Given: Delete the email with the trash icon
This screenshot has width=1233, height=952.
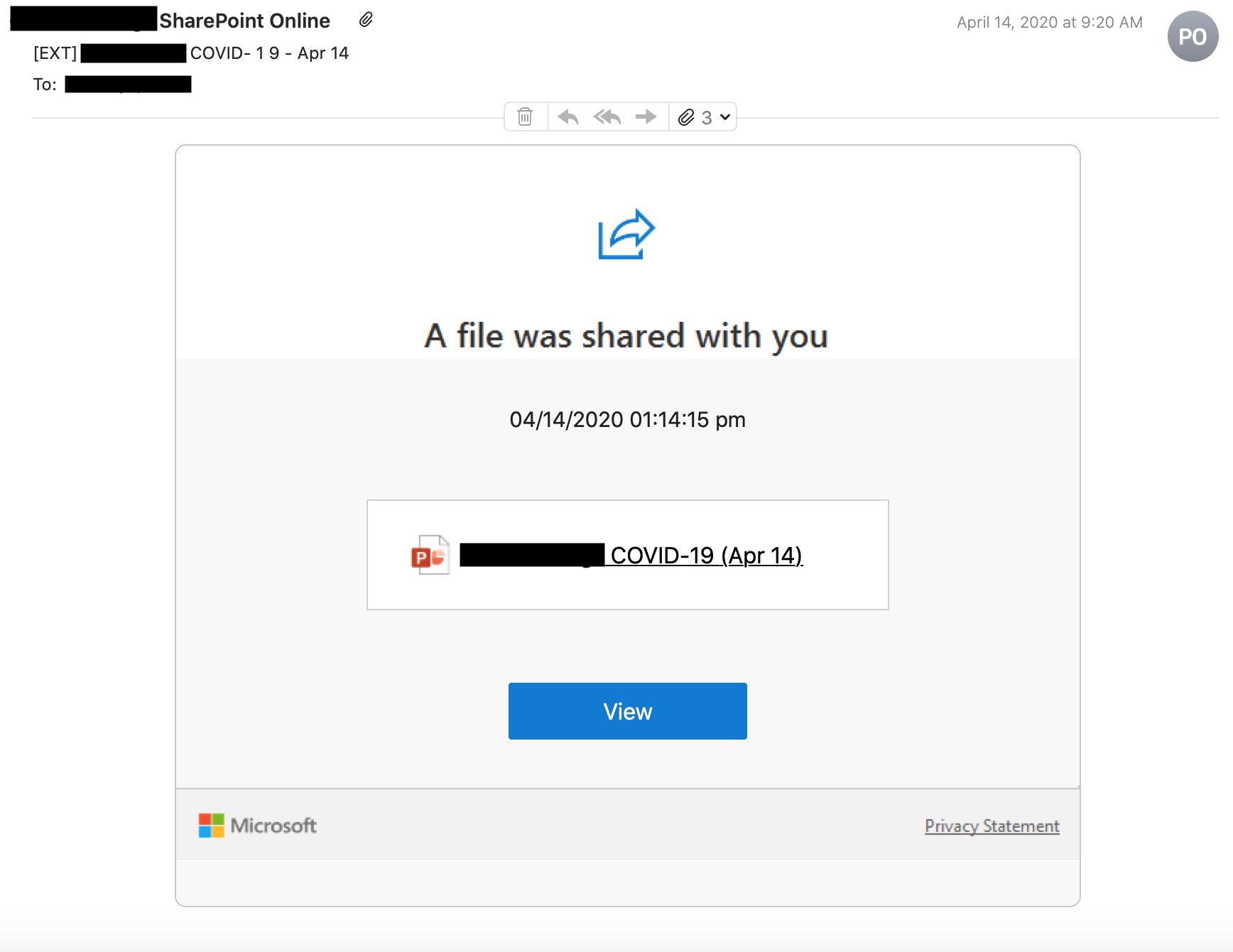Looking at the screenshot, I should (525, 117).
